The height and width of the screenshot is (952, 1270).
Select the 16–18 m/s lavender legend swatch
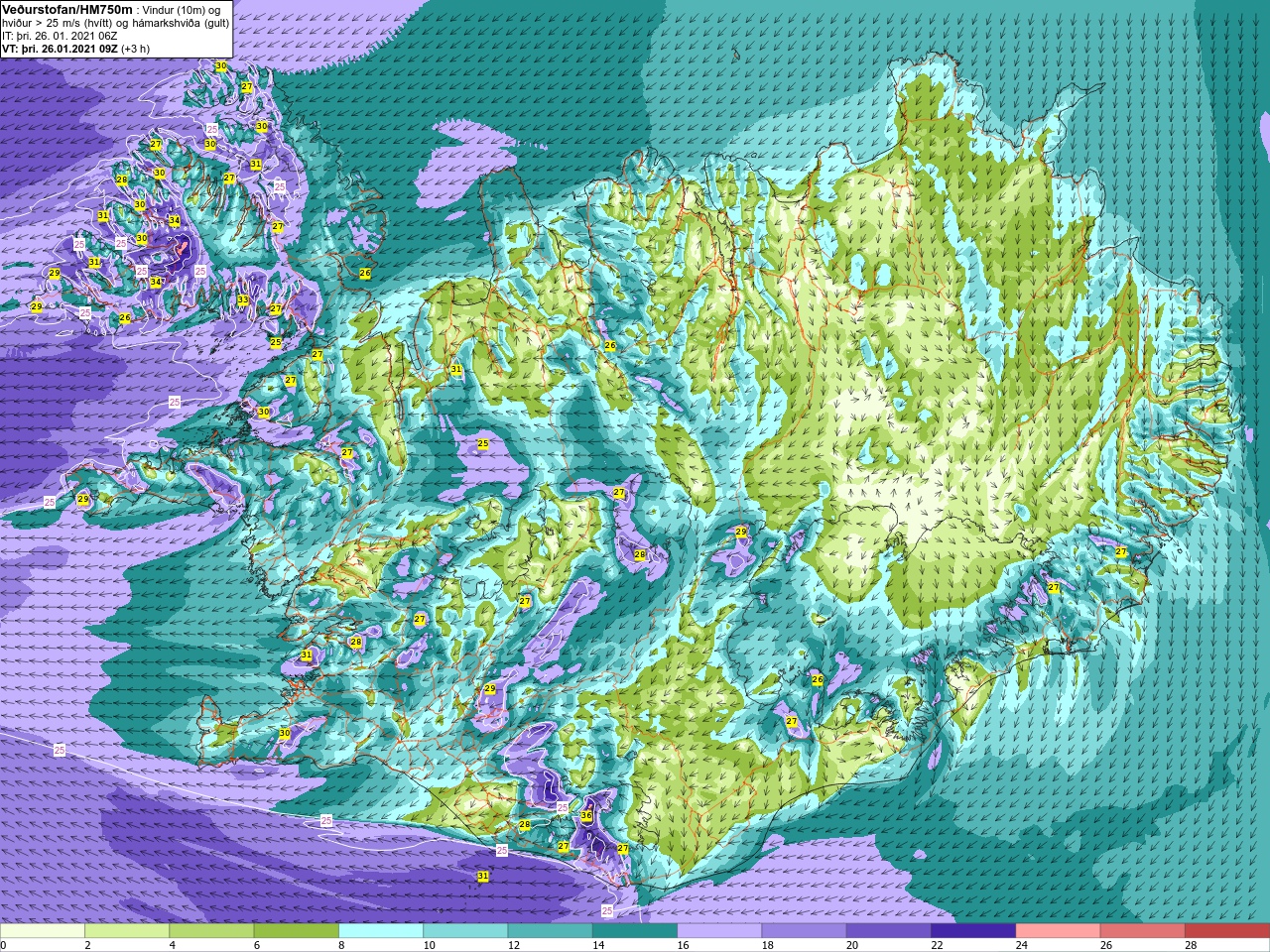coord(719,931)
